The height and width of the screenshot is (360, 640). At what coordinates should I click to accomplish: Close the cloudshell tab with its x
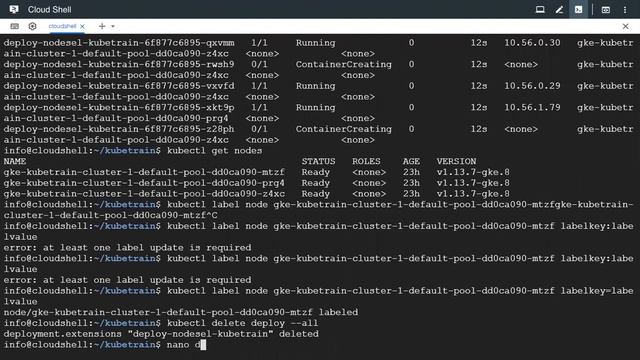point(82,27)
